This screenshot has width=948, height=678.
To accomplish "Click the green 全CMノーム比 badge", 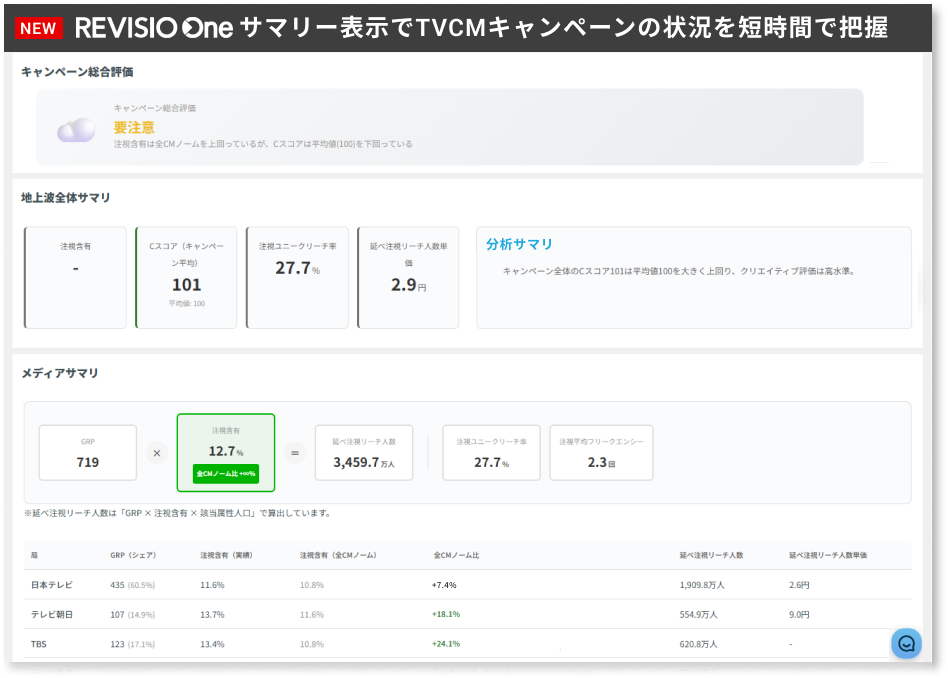I will [226, 474].
